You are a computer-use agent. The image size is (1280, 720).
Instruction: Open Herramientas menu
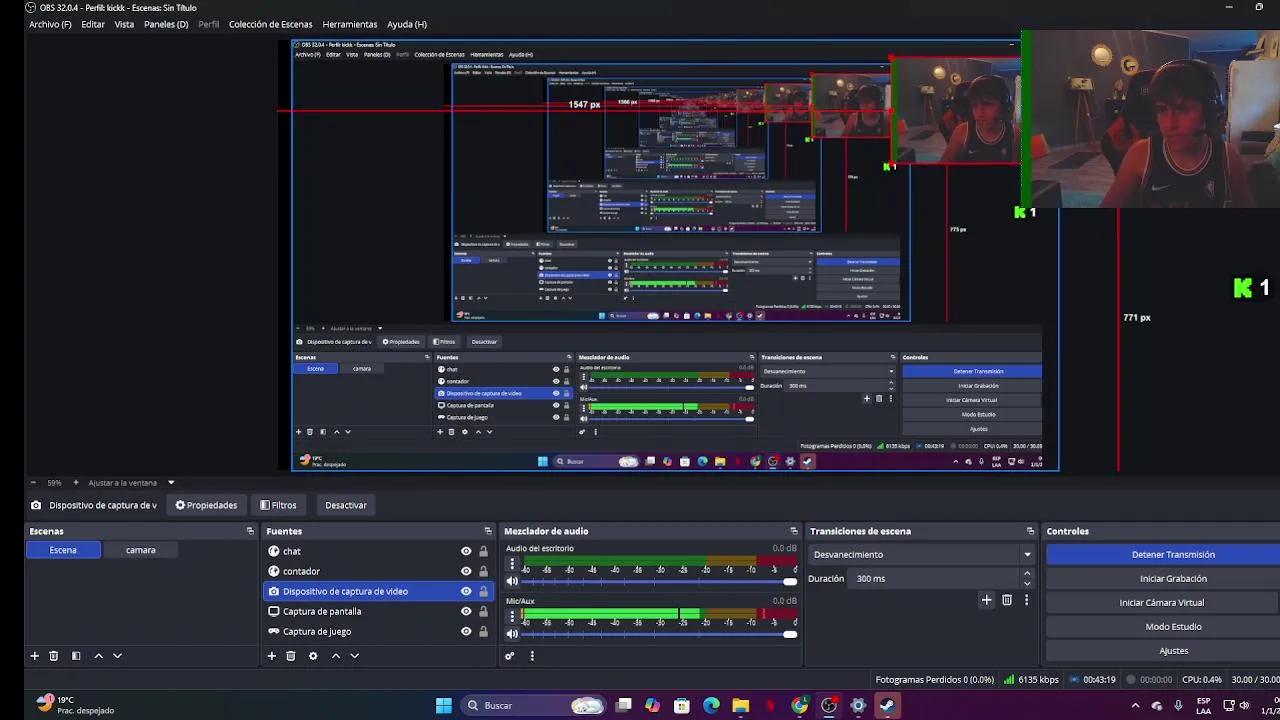[350, 24]
